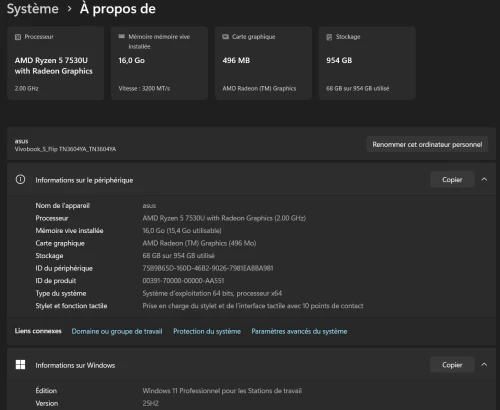Click the Liens connexes label
The width and height of the screenshot is (500, 410).
tap(38, 331)
